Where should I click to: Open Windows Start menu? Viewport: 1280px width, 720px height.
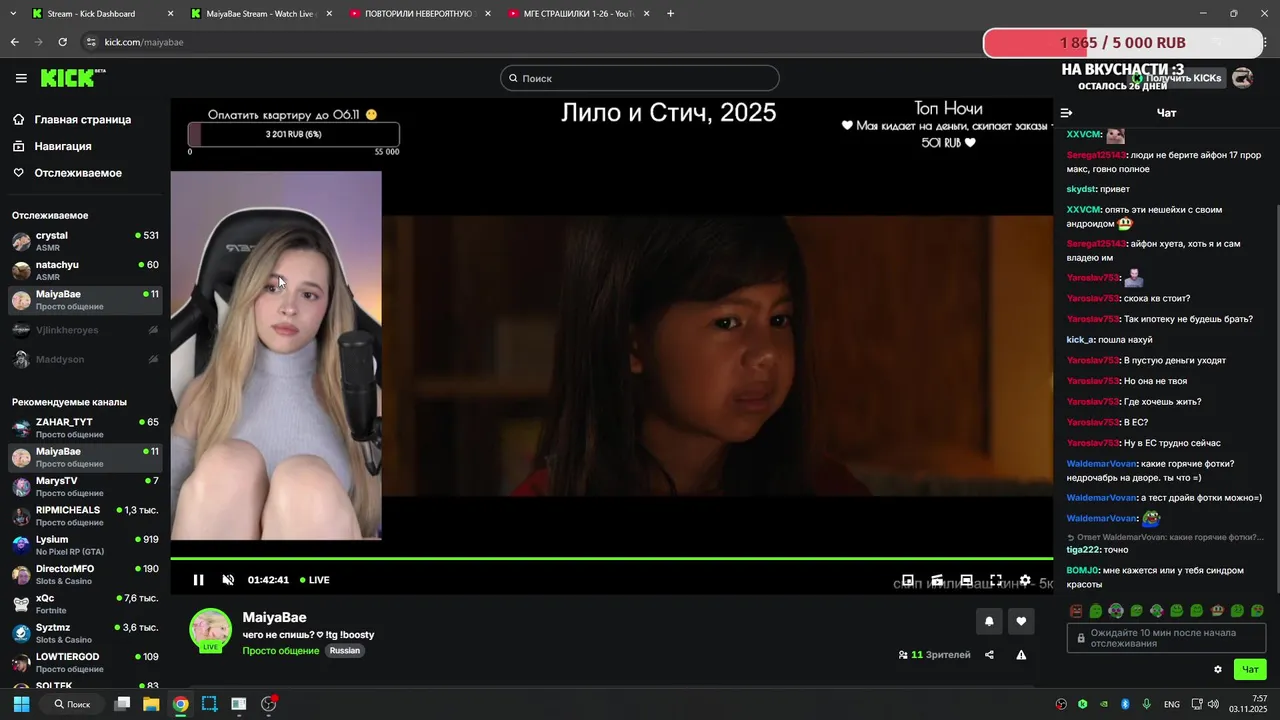point(21,704)
